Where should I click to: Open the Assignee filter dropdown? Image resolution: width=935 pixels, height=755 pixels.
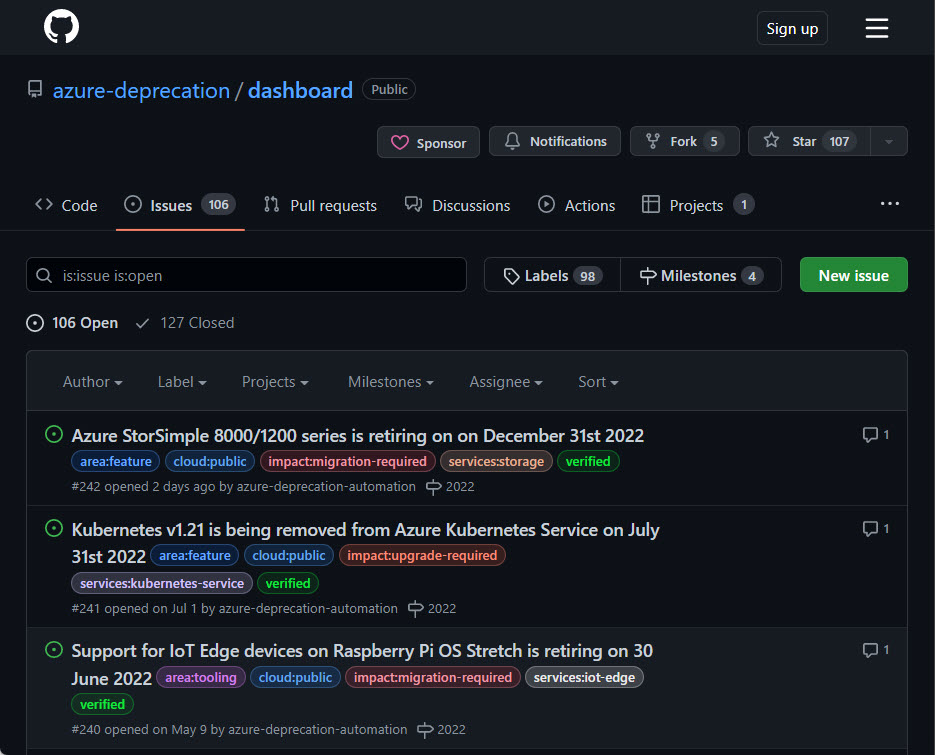pos(506,382)
